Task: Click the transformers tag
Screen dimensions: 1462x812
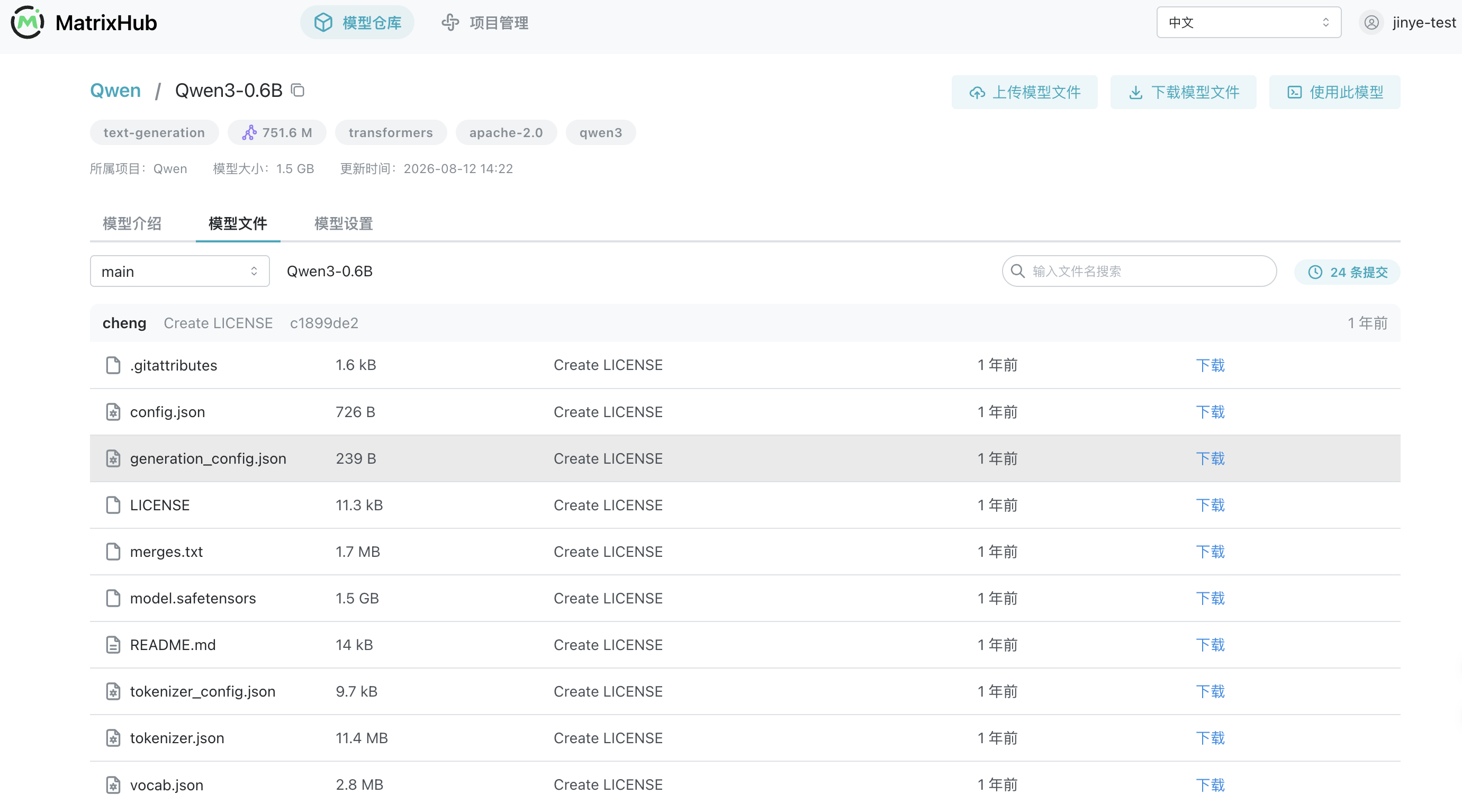Action: 391,133
